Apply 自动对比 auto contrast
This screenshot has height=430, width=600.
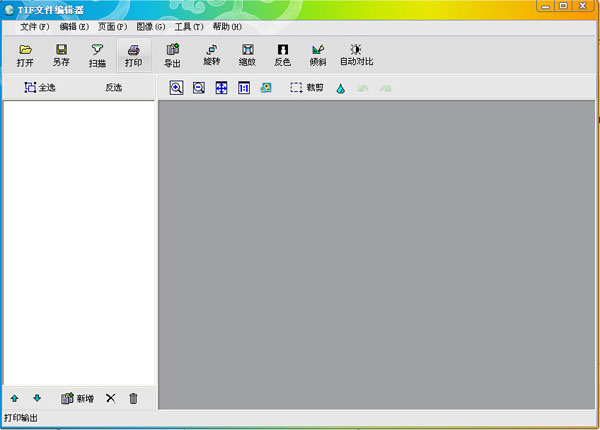[356, 55]
